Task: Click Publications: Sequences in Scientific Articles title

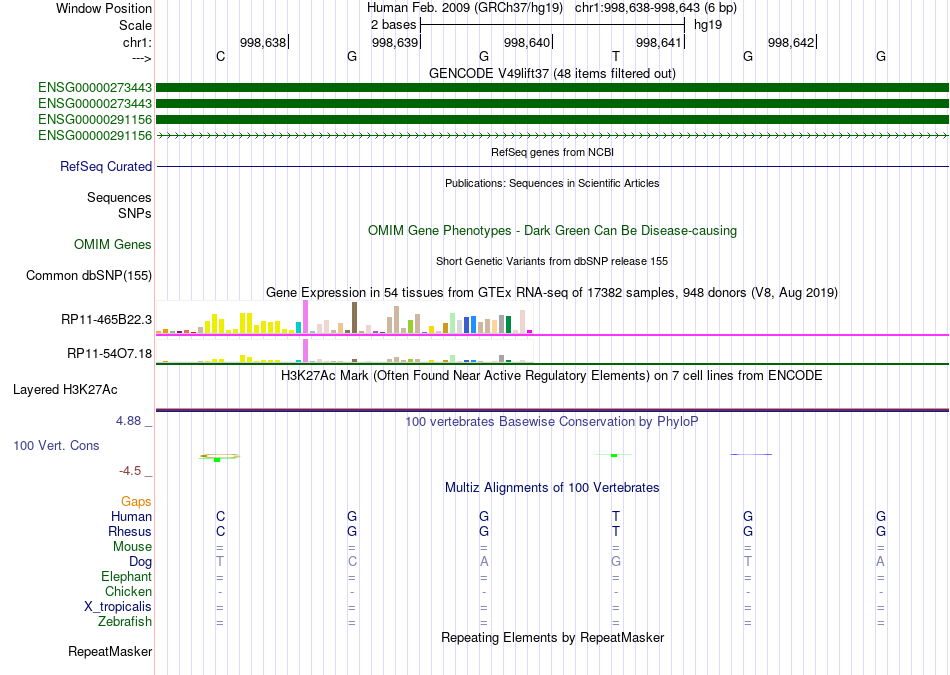Action: pyautogui.click(x=552, y=183)
